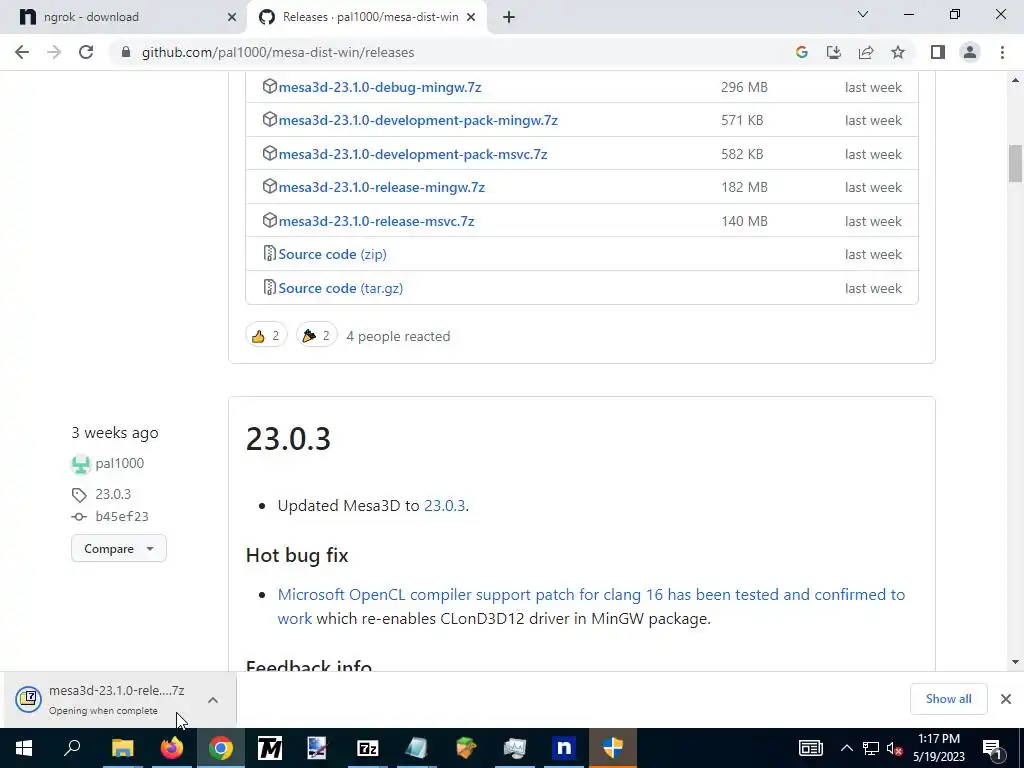Toggle the browser side panel
This screenshot has width=1024, height=768.
coord(938,52)
